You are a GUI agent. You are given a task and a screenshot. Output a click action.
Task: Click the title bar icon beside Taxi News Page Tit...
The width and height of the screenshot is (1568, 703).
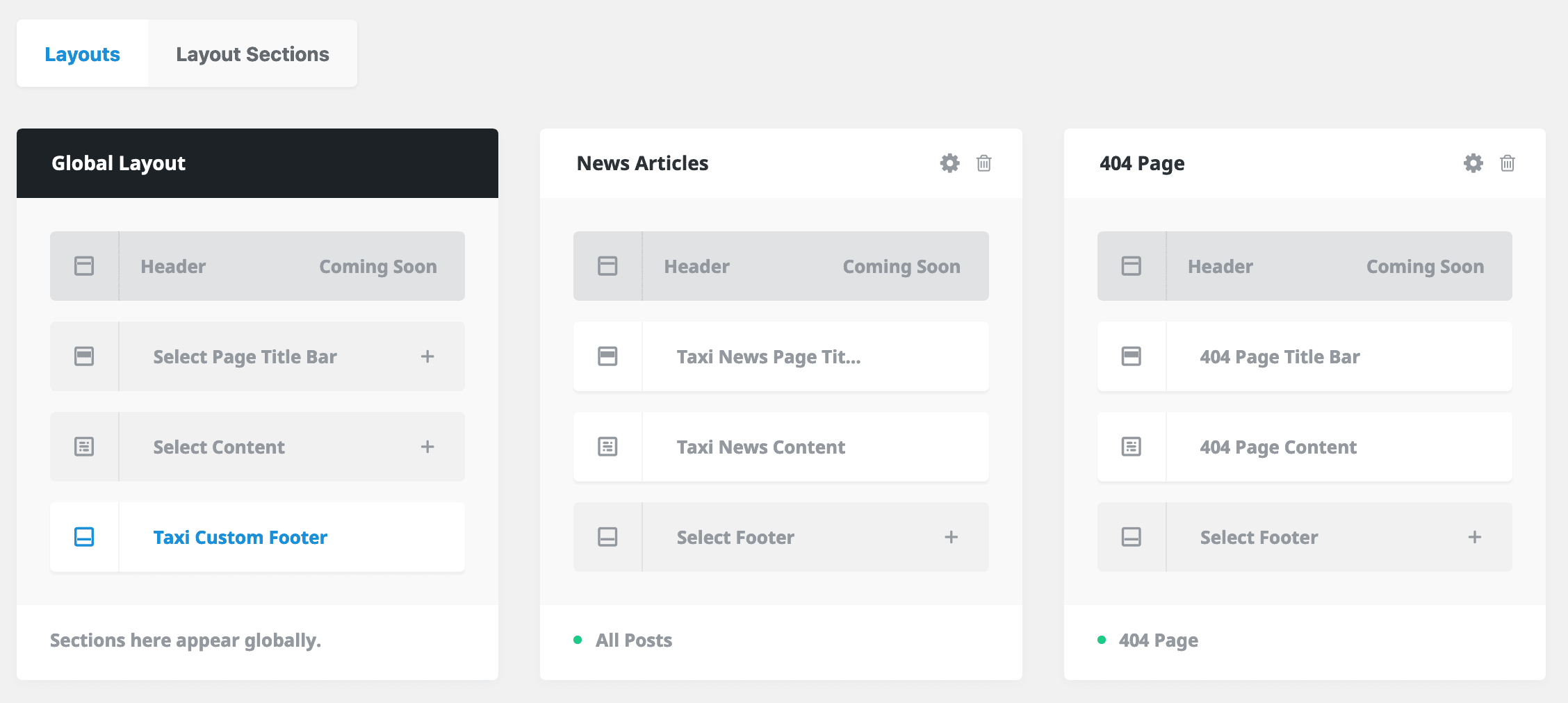tap(607, 356)
